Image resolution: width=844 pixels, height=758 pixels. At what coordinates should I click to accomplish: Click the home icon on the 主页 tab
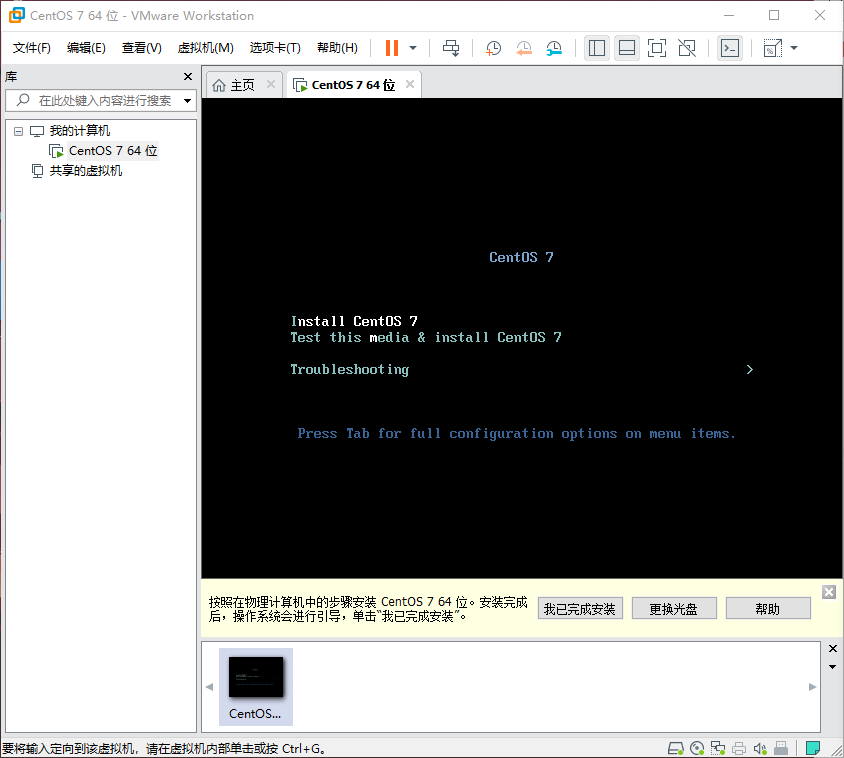pos(219,85)
